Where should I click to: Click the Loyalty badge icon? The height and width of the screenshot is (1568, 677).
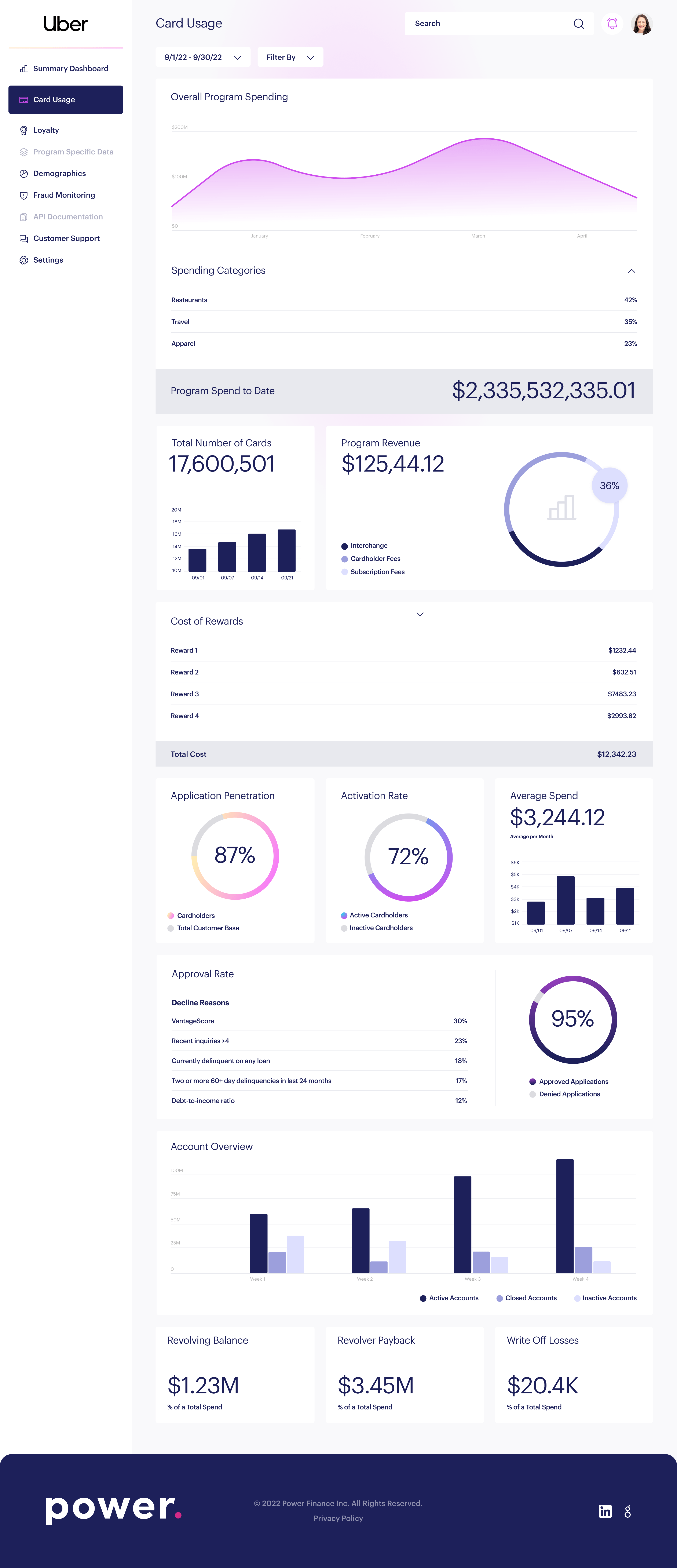(x=24, y=130)
